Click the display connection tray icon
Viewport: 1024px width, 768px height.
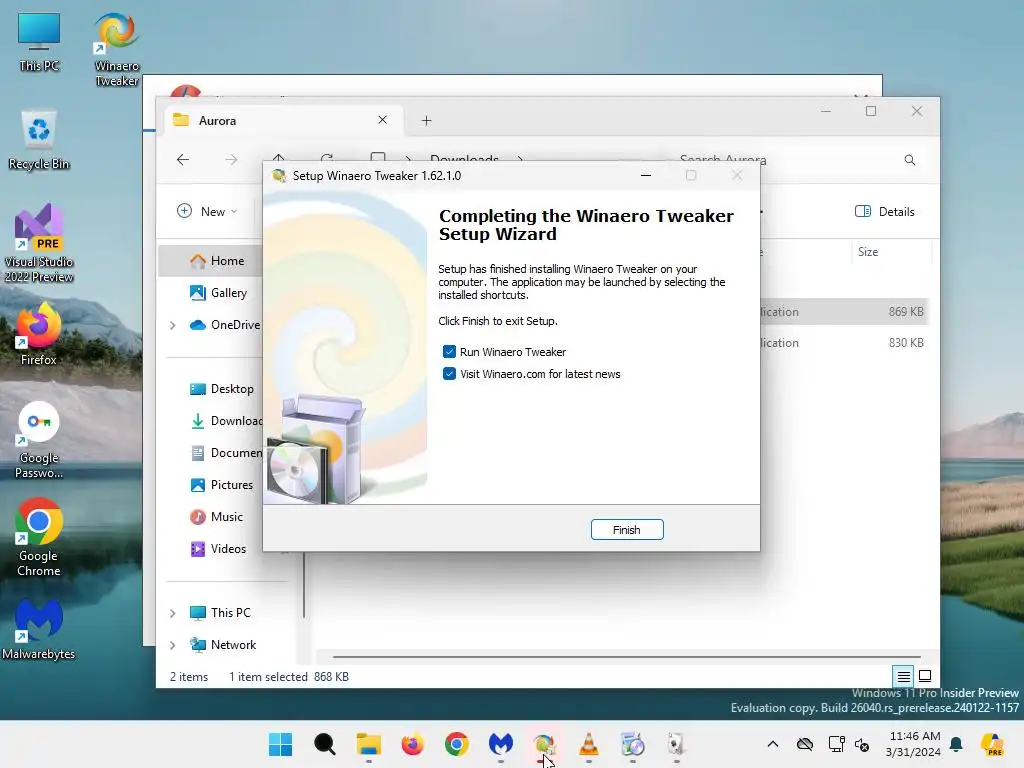tap(836, 744)
